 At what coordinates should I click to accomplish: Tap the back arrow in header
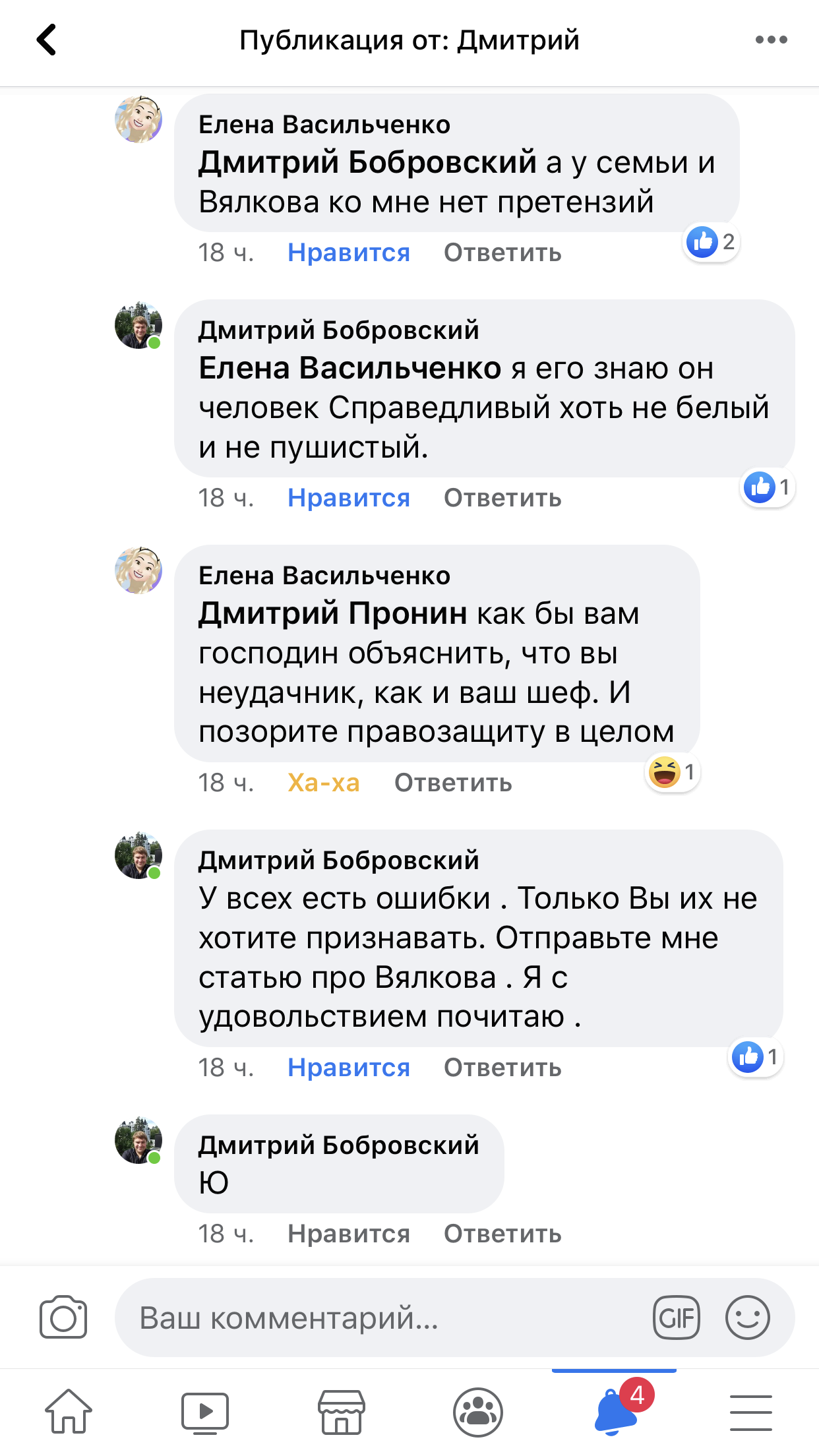pyautogui.click(x=46, y=40)
